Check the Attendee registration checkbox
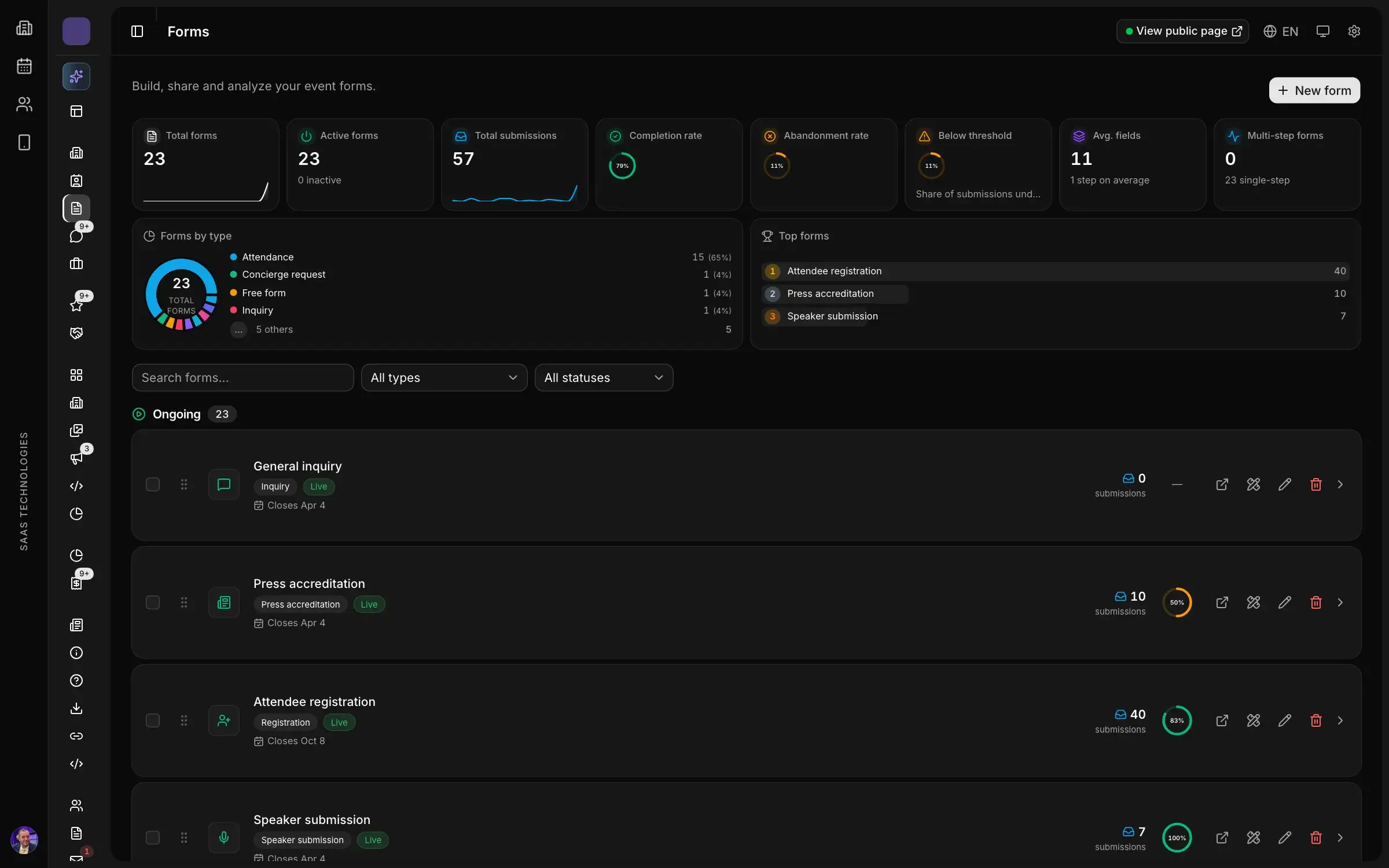Image resolution: width=1389 pixels, height=868 pixels. tap(153, 720)
